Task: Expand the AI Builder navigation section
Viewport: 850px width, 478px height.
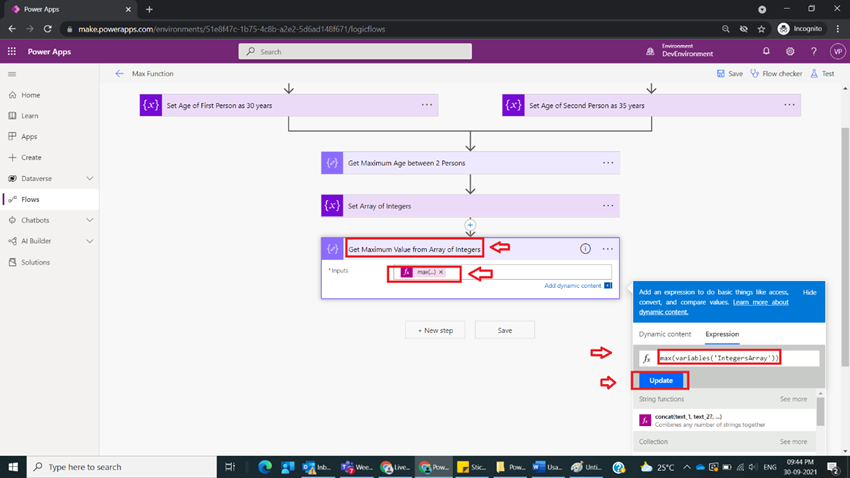Action: click(x=89, y=241)
